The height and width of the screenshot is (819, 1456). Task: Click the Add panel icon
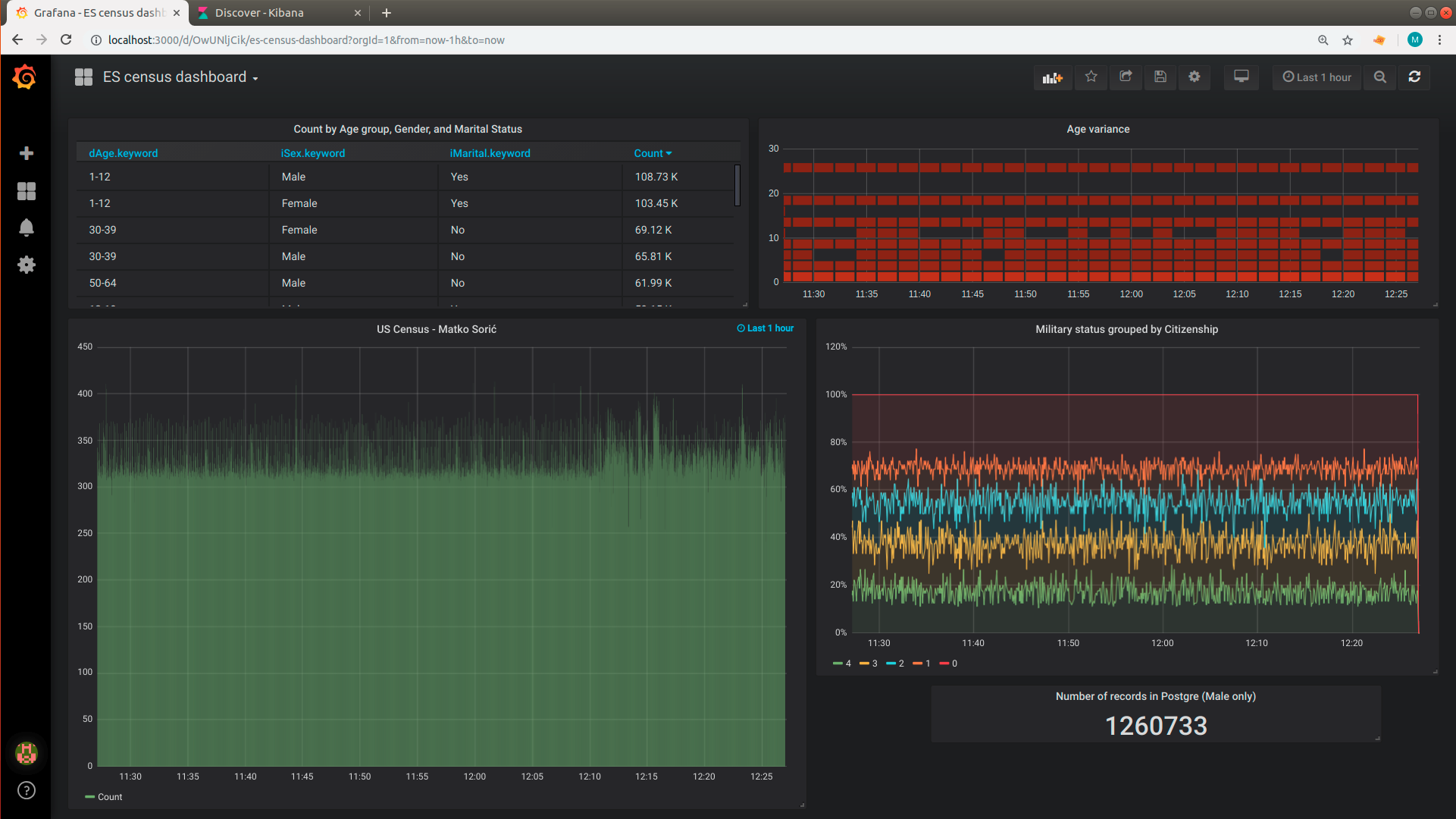click(1053, 77)
